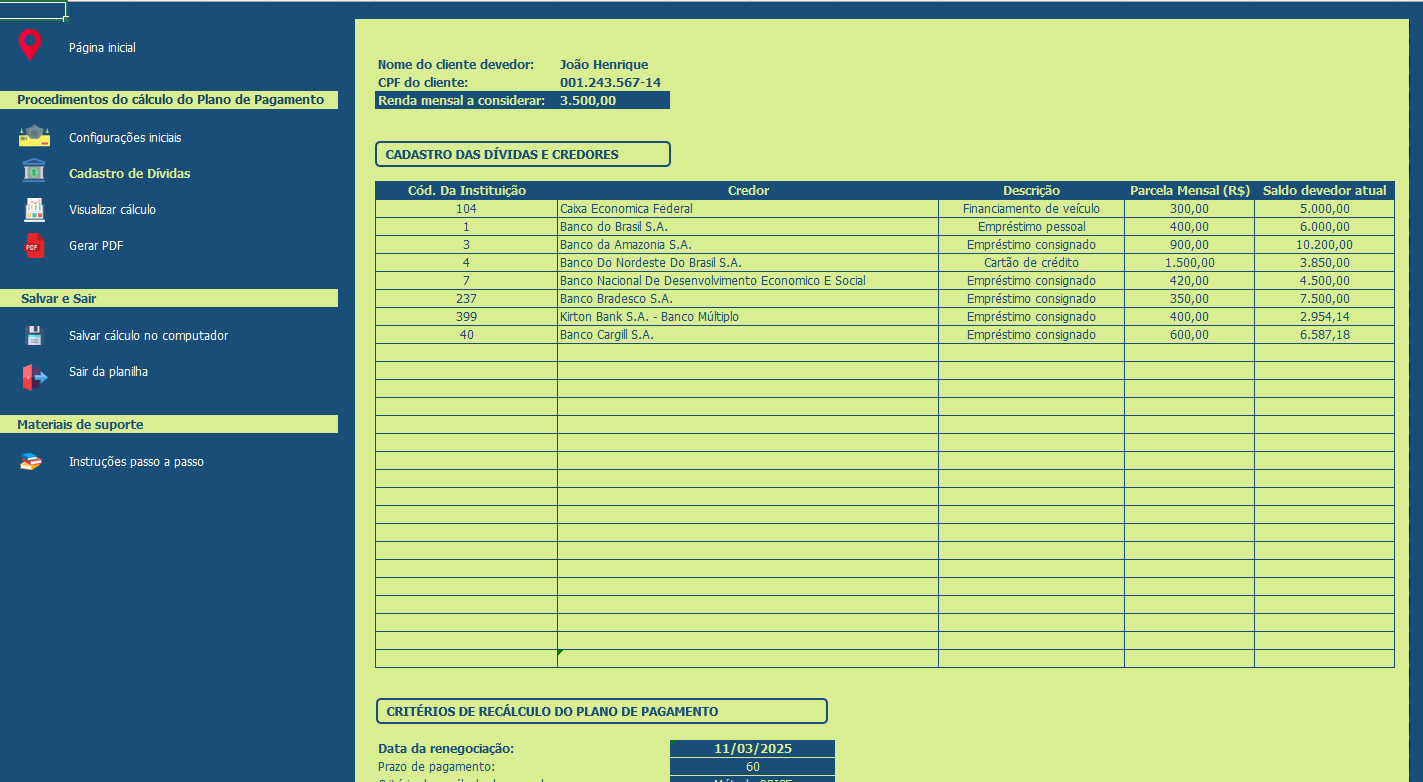Click the Descrição column header
The image size is (1423, 782).
pos(1031,190)
